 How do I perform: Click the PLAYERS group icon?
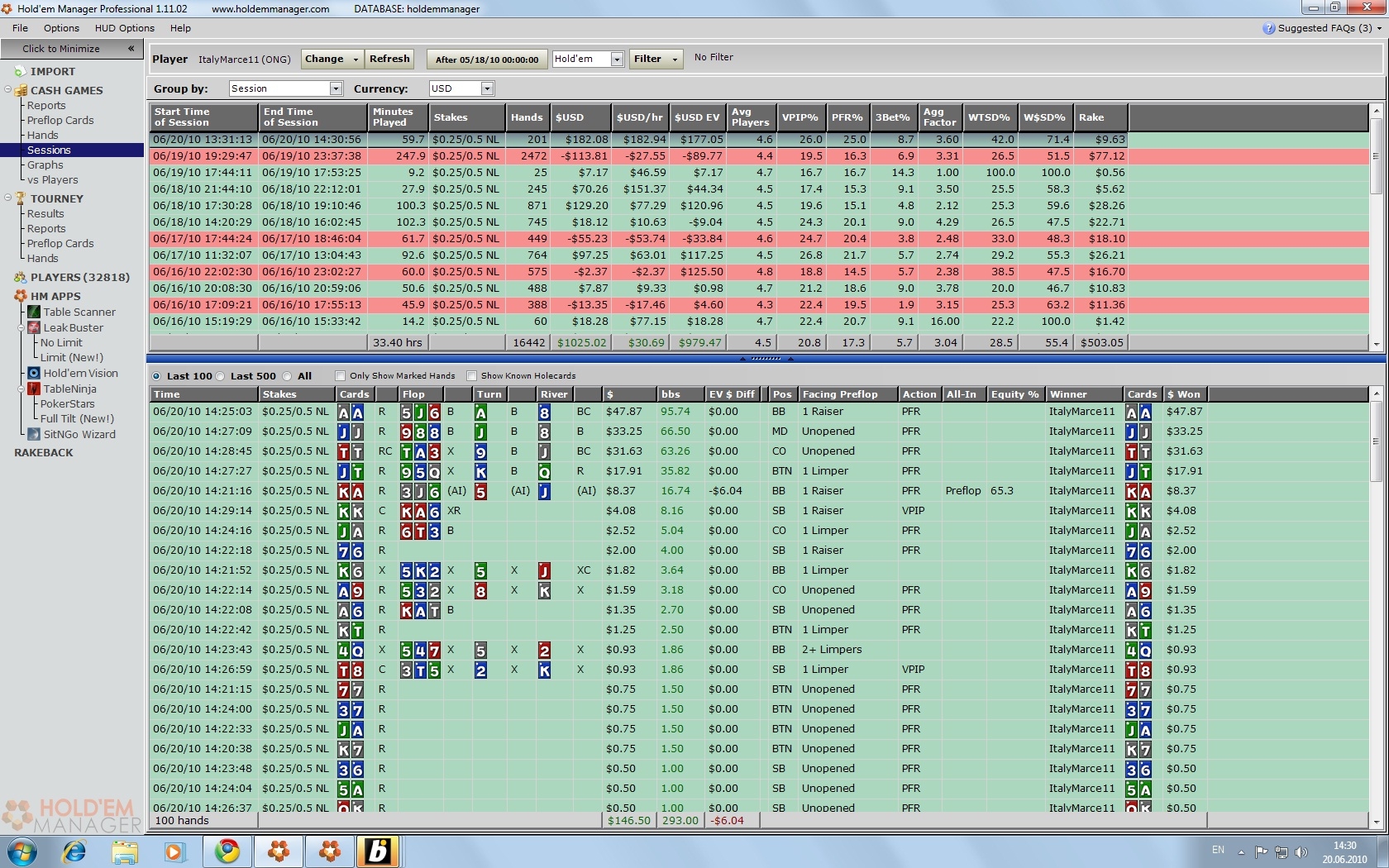click(x=20, y=277)
